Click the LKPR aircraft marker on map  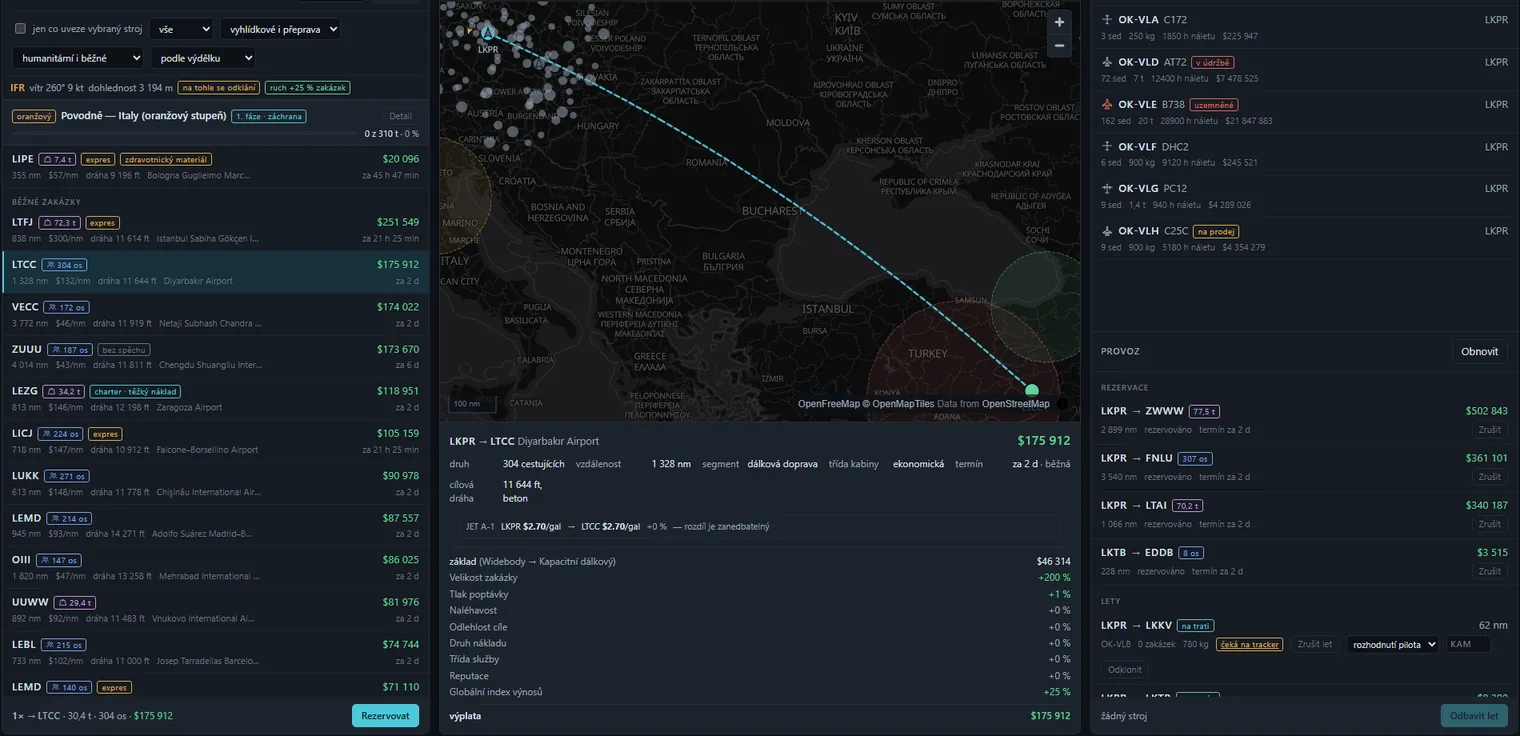[487, 31]
